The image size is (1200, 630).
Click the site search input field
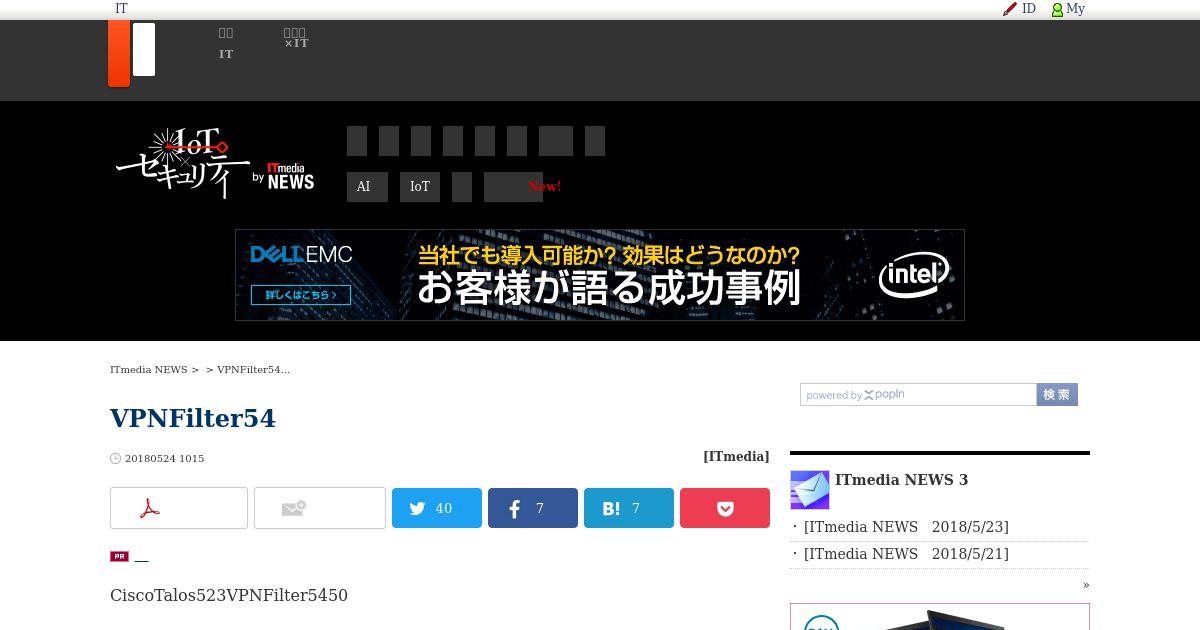[918, 395]
